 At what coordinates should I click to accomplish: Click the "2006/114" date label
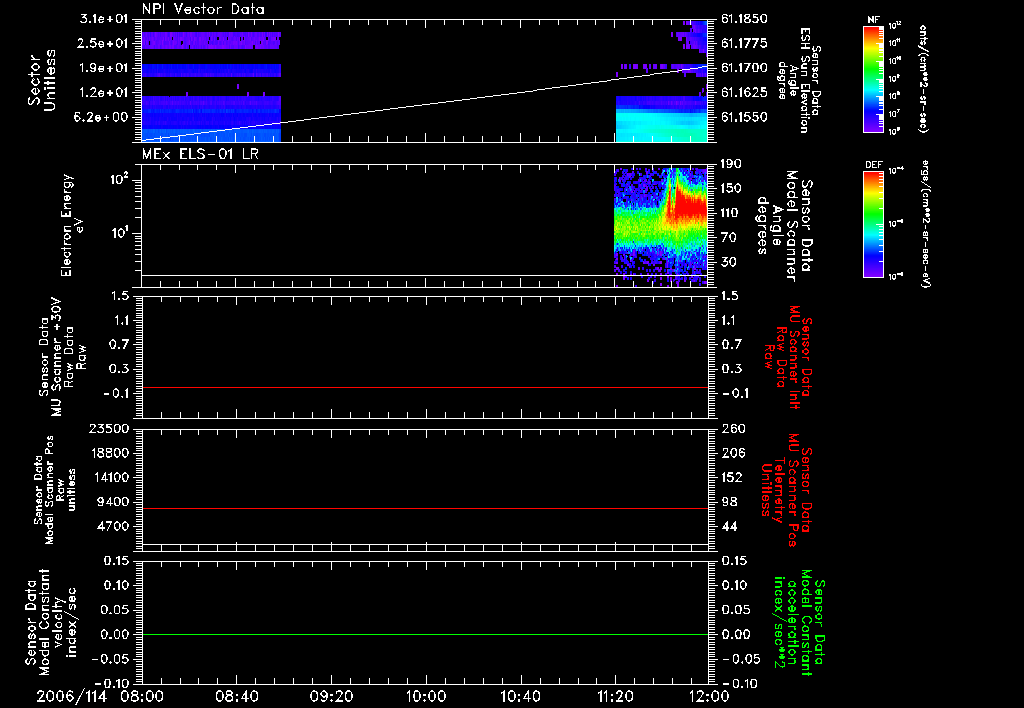pos(72,696)
